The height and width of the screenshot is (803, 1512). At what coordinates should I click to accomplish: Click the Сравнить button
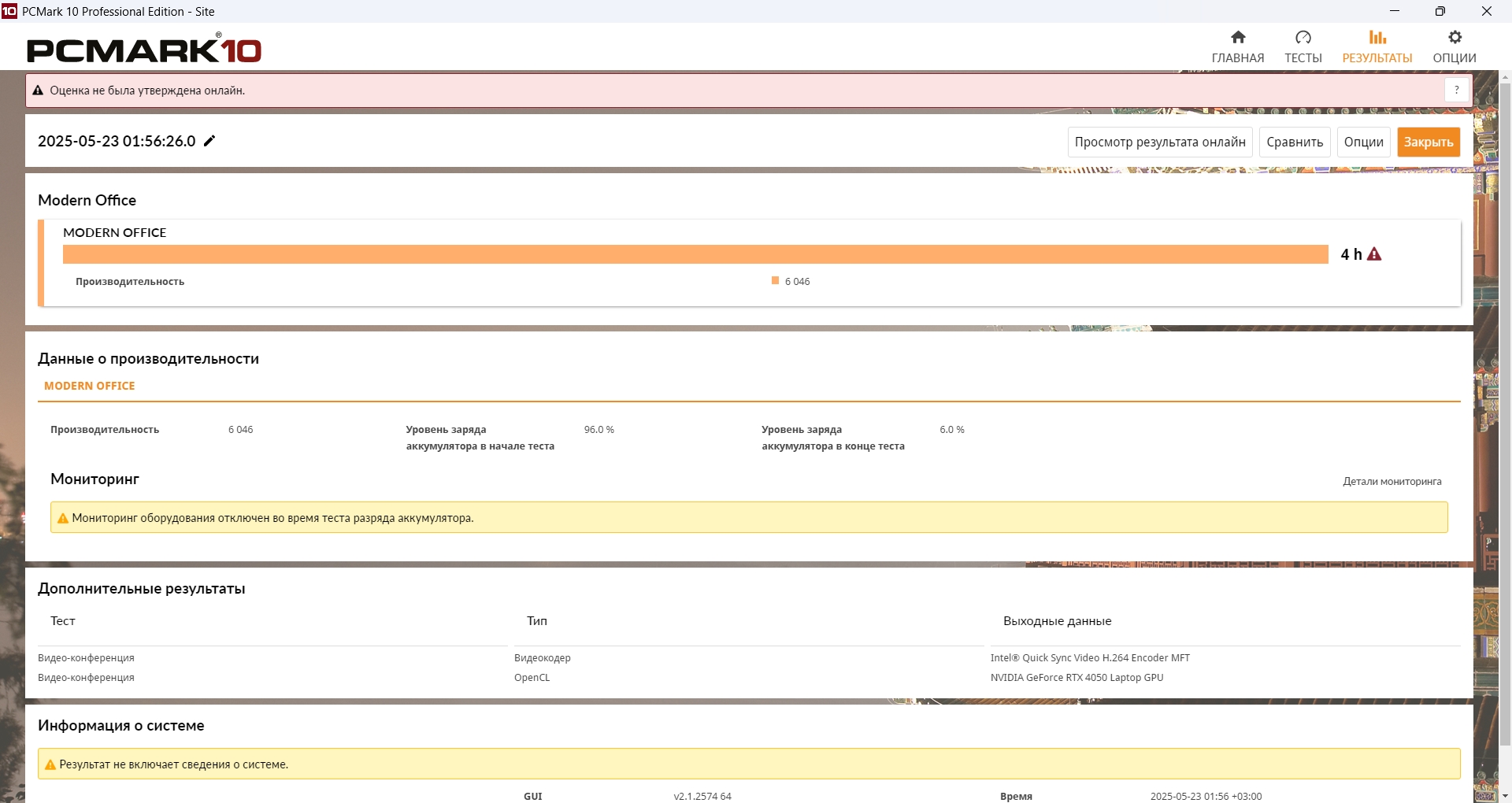[1295, 142]
